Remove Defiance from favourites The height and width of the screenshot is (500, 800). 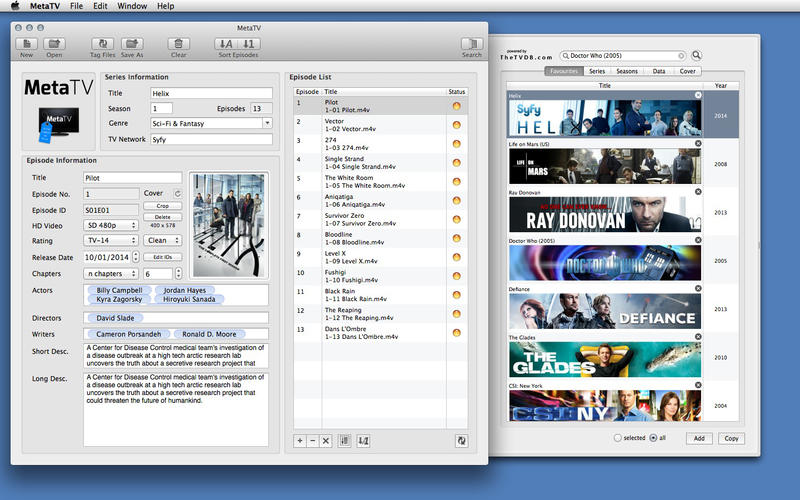(698, 288)
